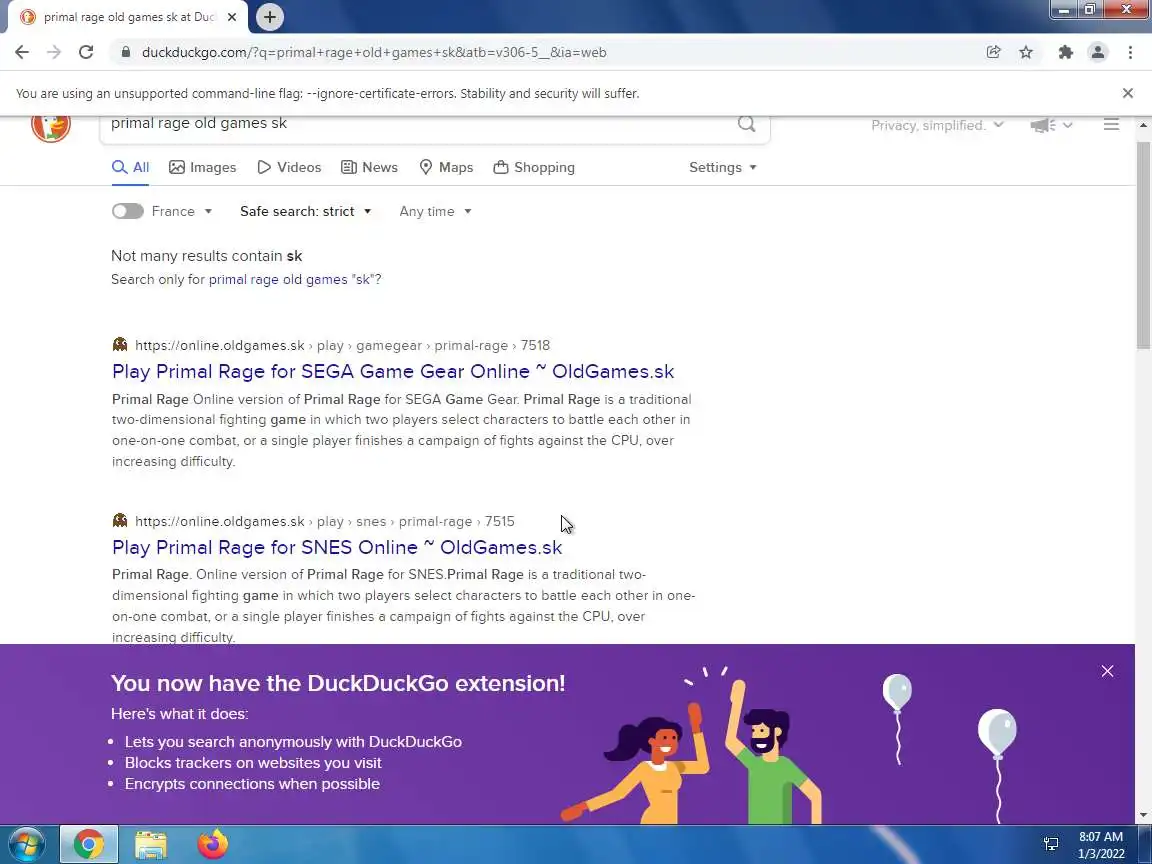This screenshot has height=864, width=1152.
Task: Expand the Privacy, simplified dropdown
Action: point(937,126)
